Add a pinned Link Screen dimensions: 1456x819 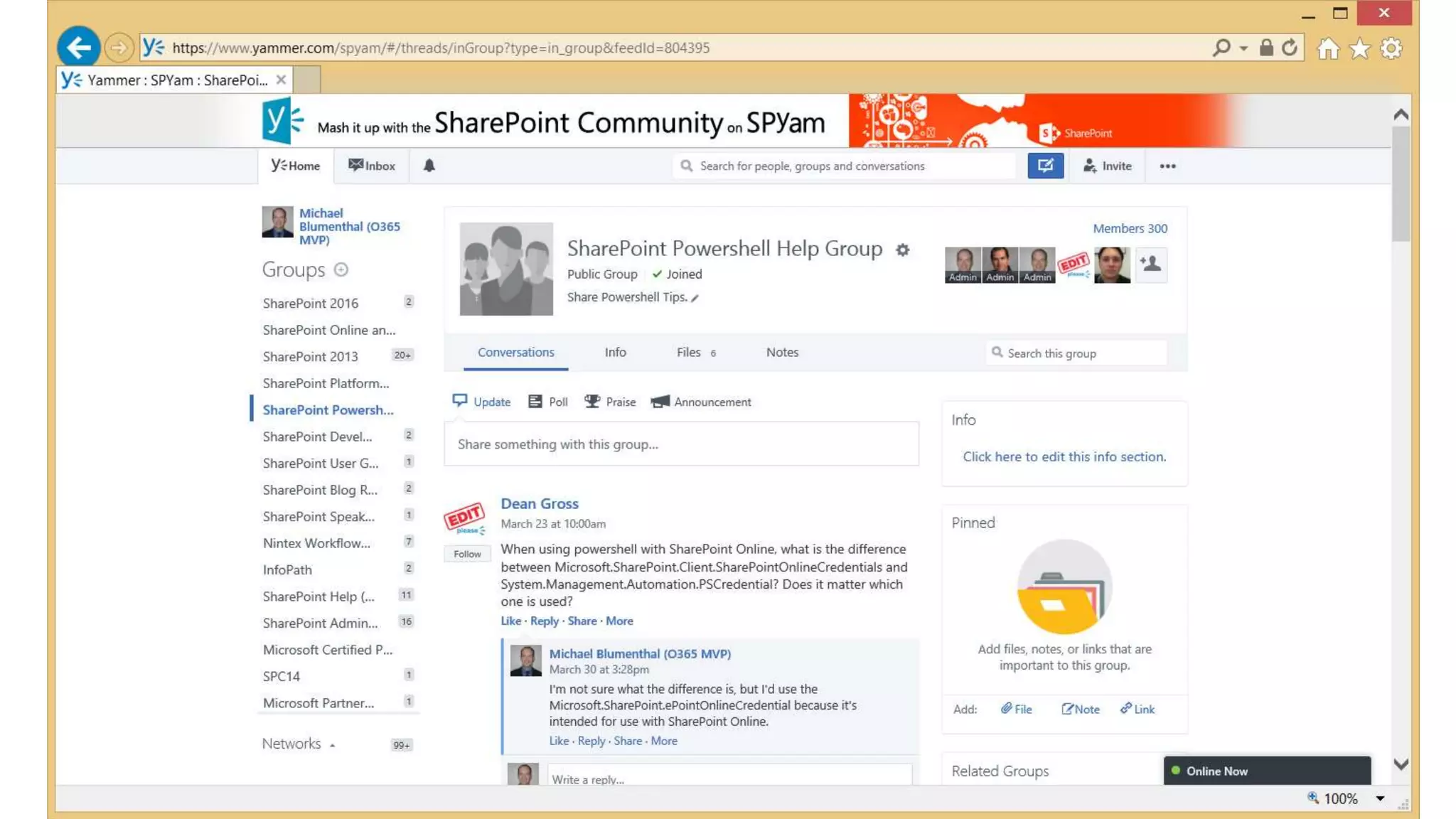(1137, 709)
